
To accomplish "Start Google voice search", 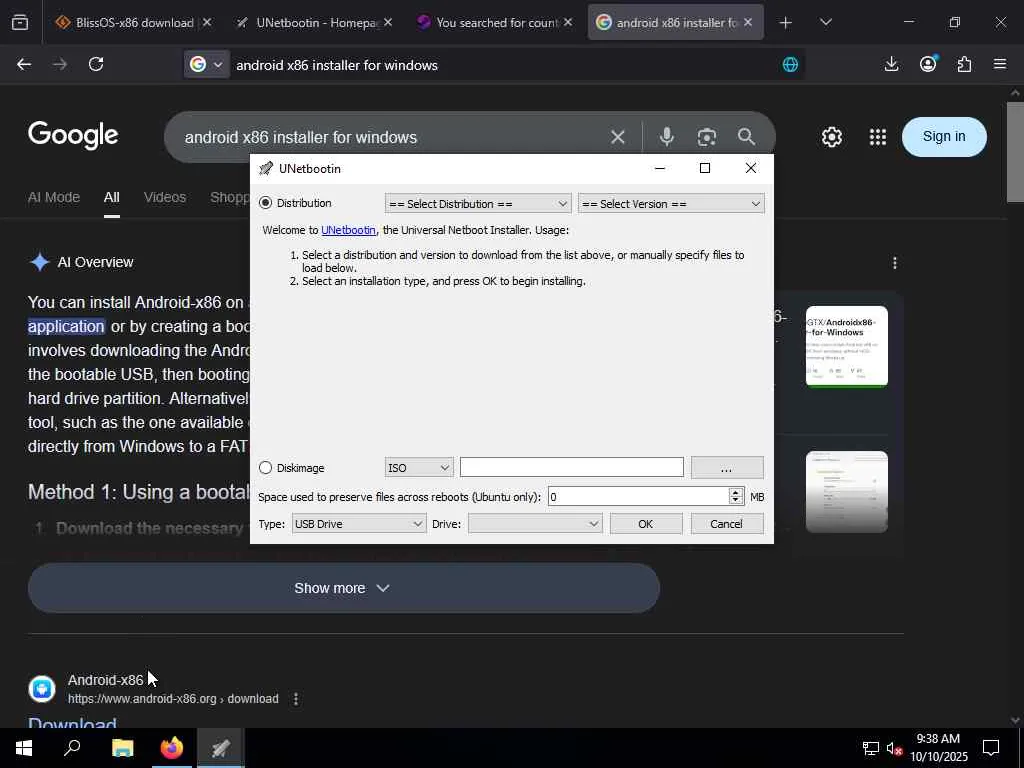I will (x=666, y=137).
